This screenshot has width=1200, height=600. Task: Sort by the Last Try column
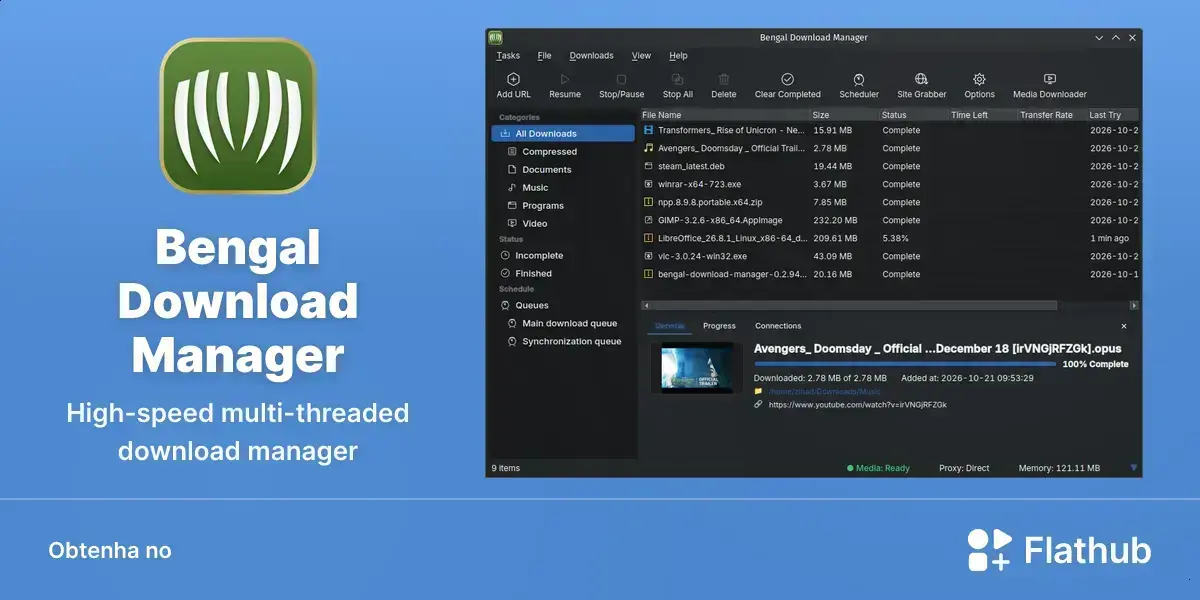[x=1113, y=115]
